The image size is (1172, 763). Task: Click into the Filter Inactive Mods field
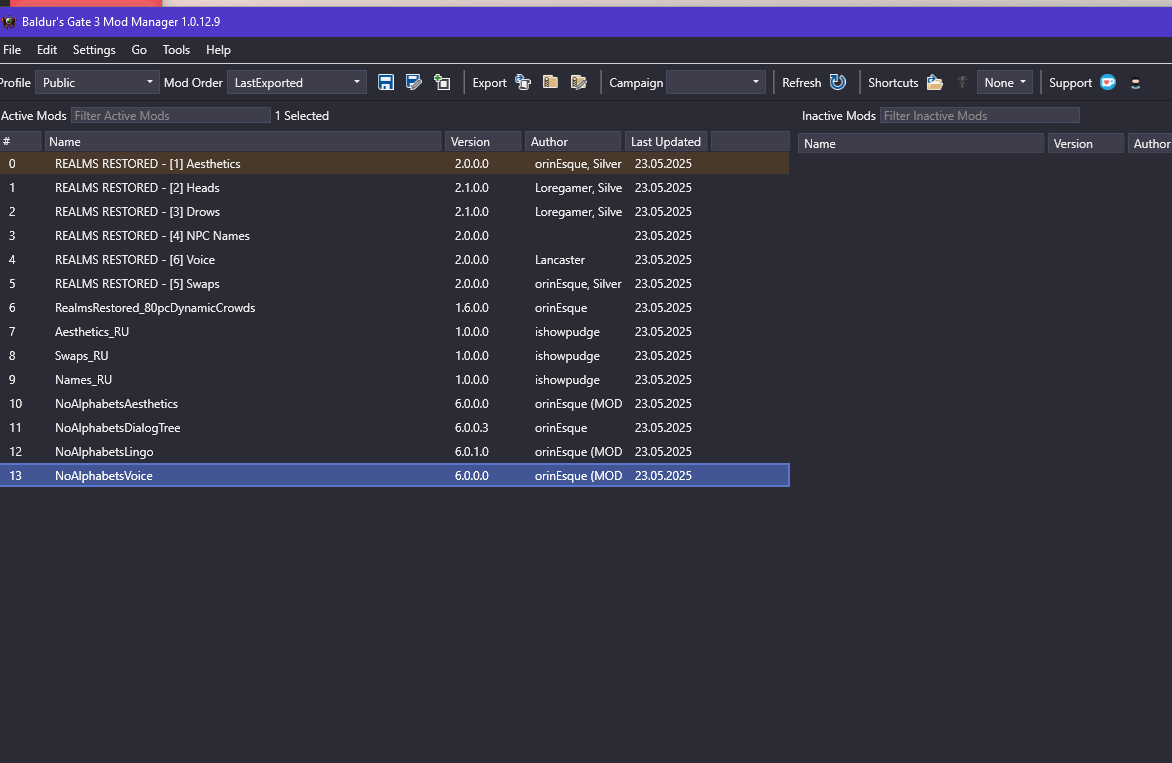tap(979, 116)
